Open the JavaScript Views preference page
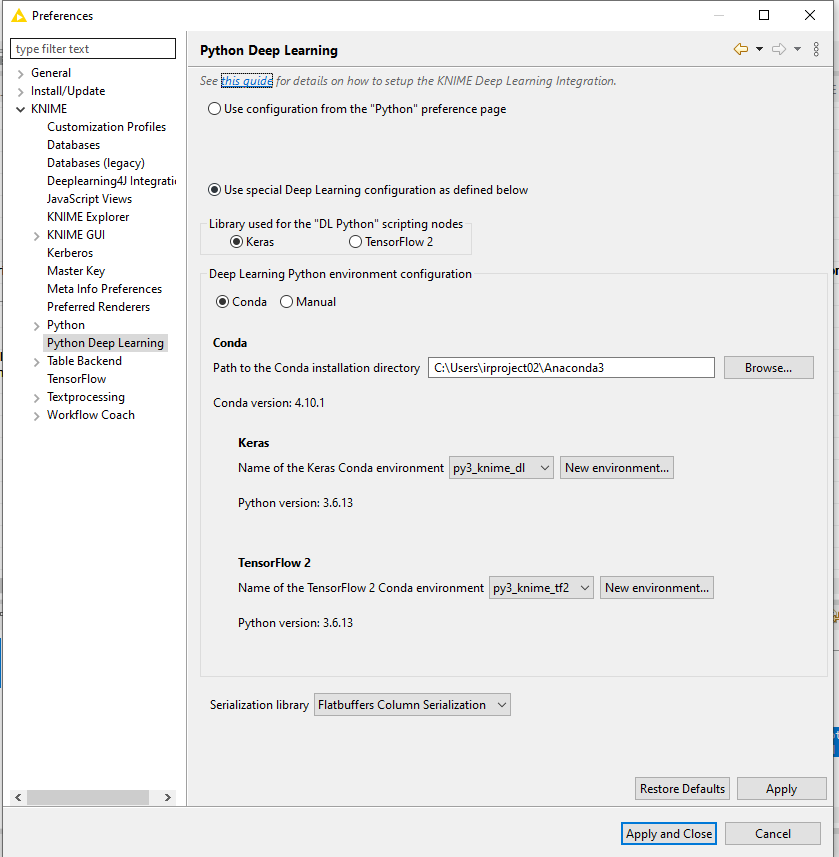 point(89,199)
